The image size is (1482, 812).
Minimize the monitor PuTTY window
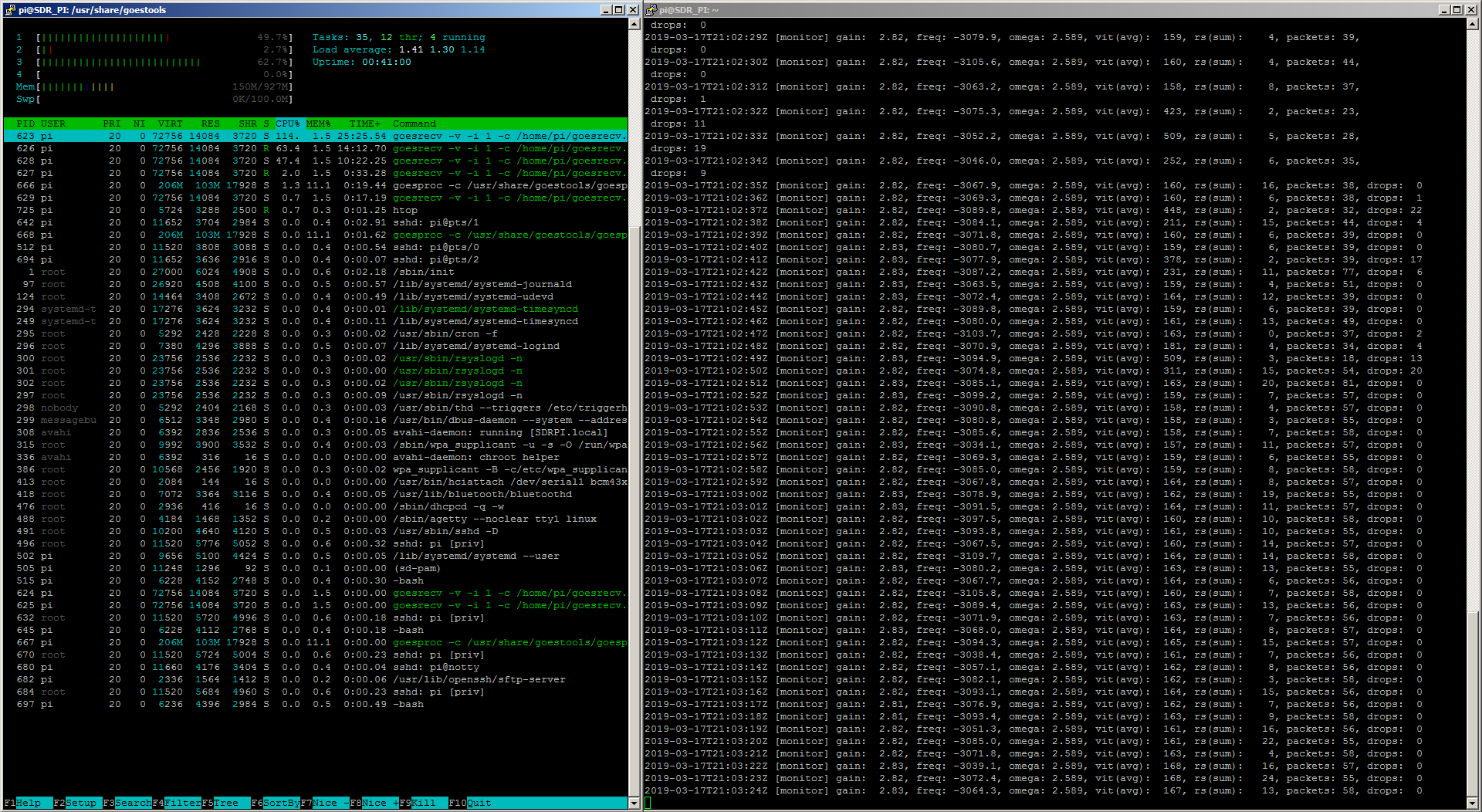click(x=1444, y=10)
